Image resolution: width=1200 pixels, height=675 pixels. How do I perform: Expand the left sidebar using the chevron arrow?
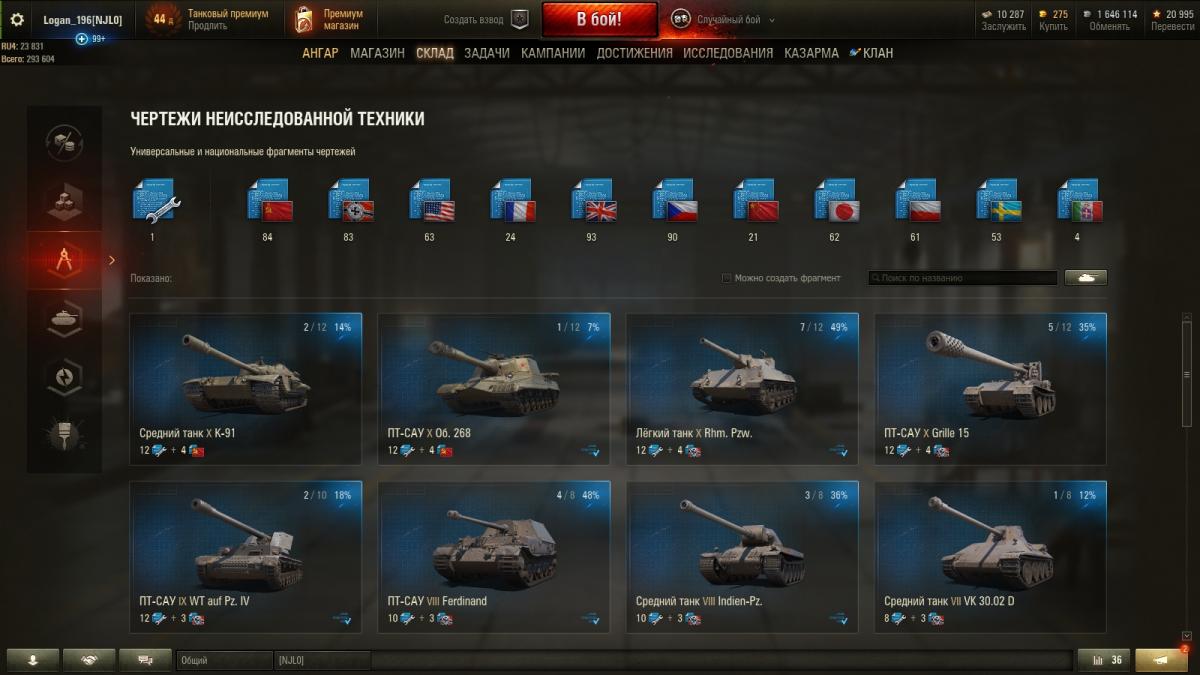tap(112, 260)
